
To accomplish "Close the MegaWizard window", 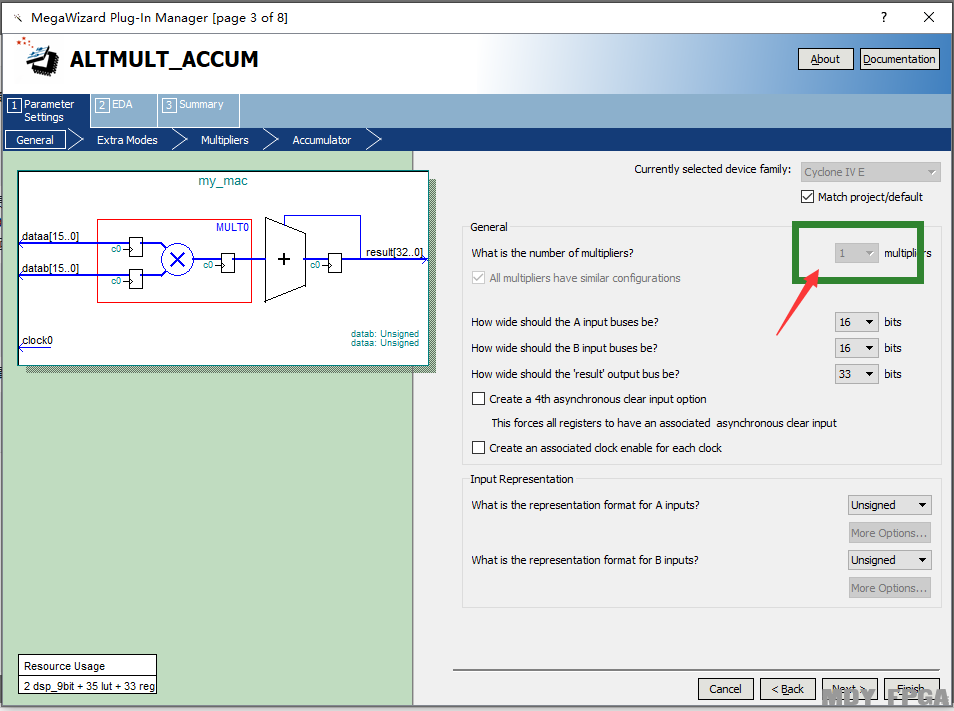I will point(928,17).
